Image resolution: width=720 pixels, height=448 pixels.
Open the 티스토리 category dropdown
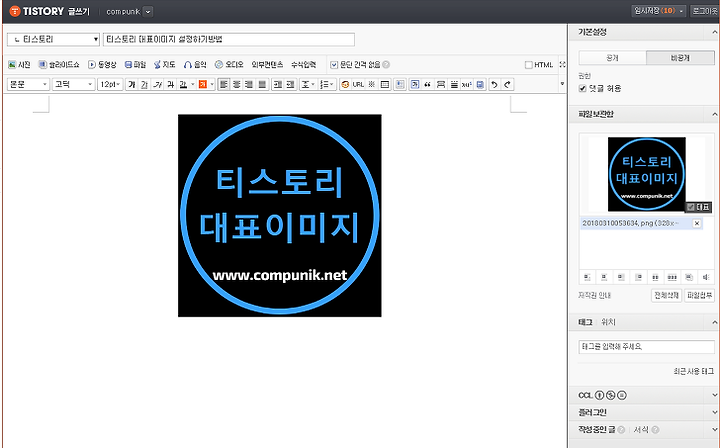53,39
